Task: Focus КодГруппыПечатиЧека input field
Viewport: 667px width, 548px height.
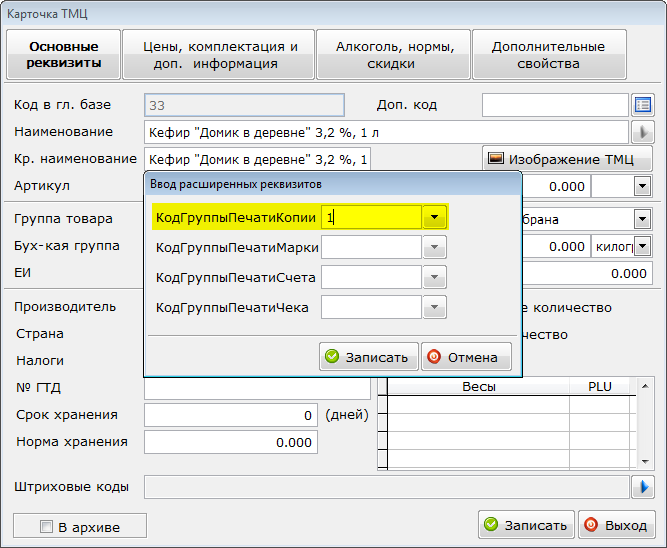Action: tap(371, 307)
